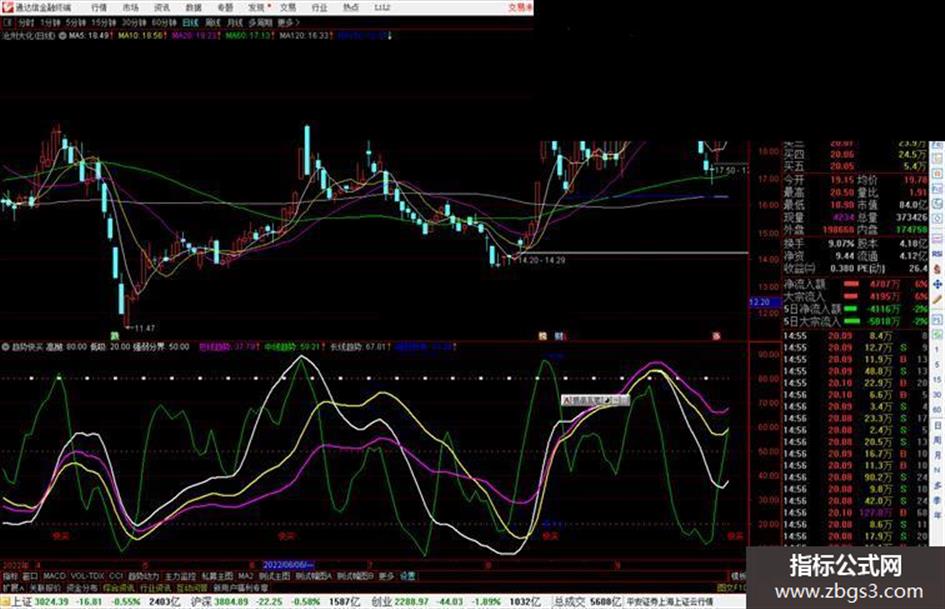This screenshot has height=609, width=945.
Task: Click the 模板 button at bottom right
Action: [738, 576]
